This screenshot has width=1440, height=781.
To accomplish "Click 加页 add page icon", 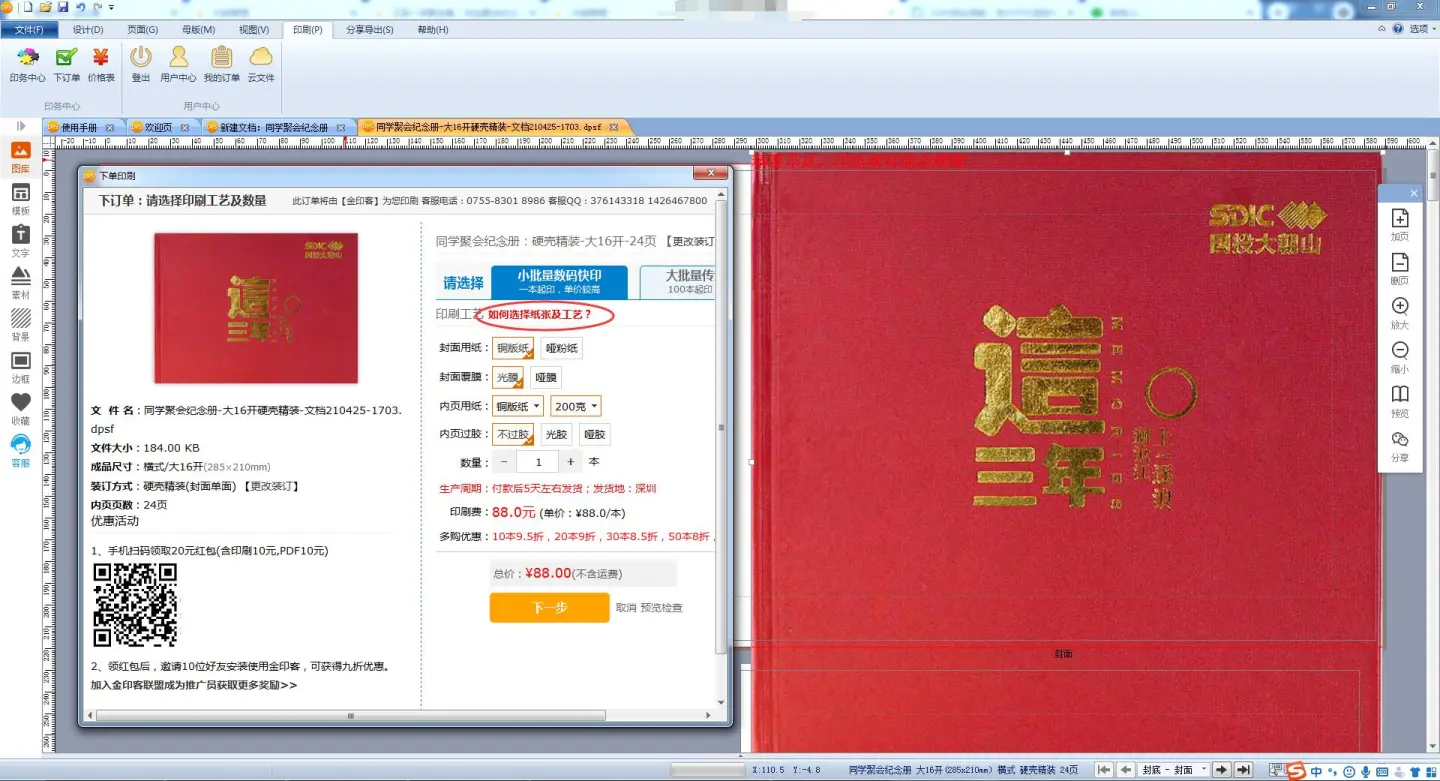I will [x=1400, y=226].
